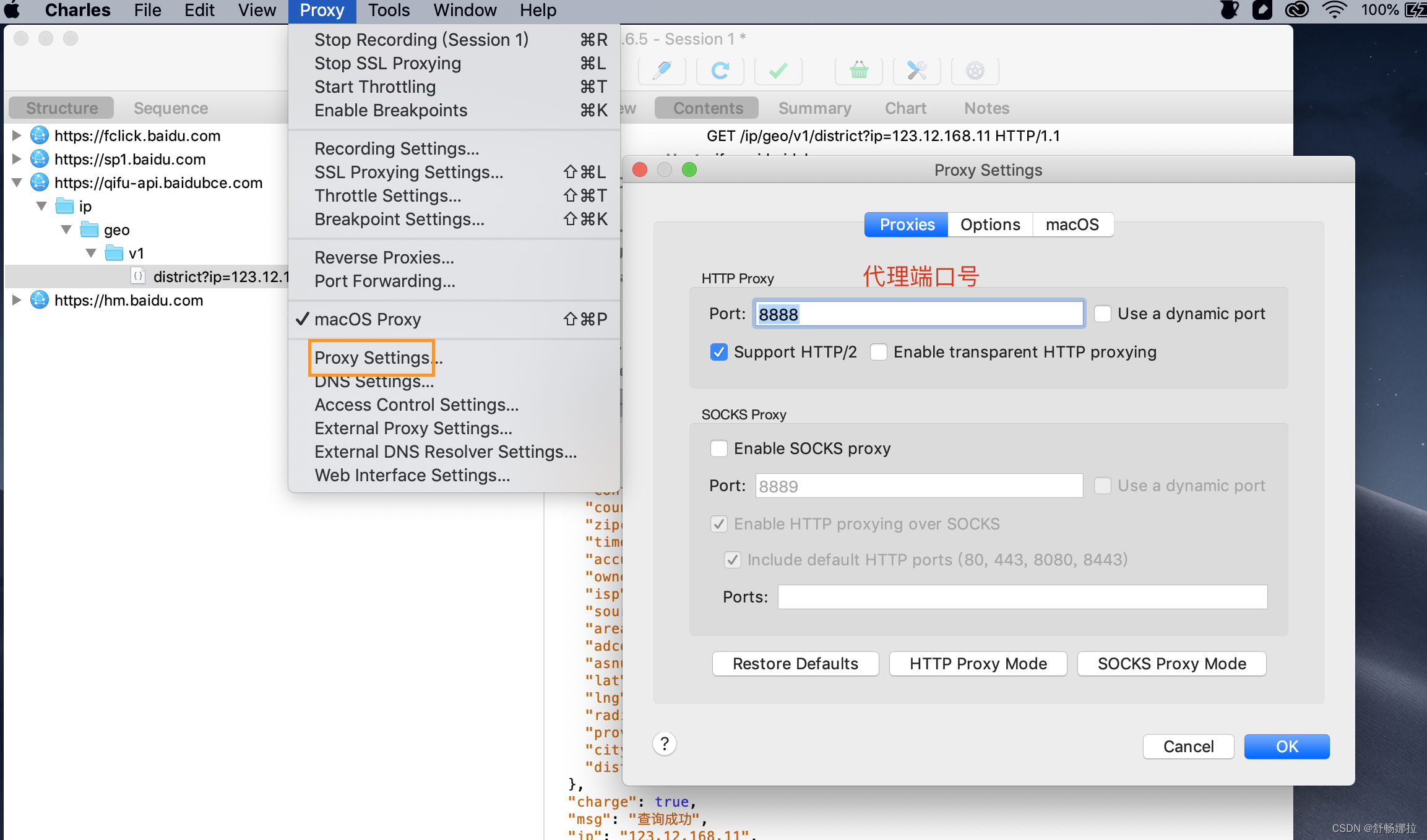The image size is (1427, 840).
Task: Select Start Throttling menu item
Action: 454,87
